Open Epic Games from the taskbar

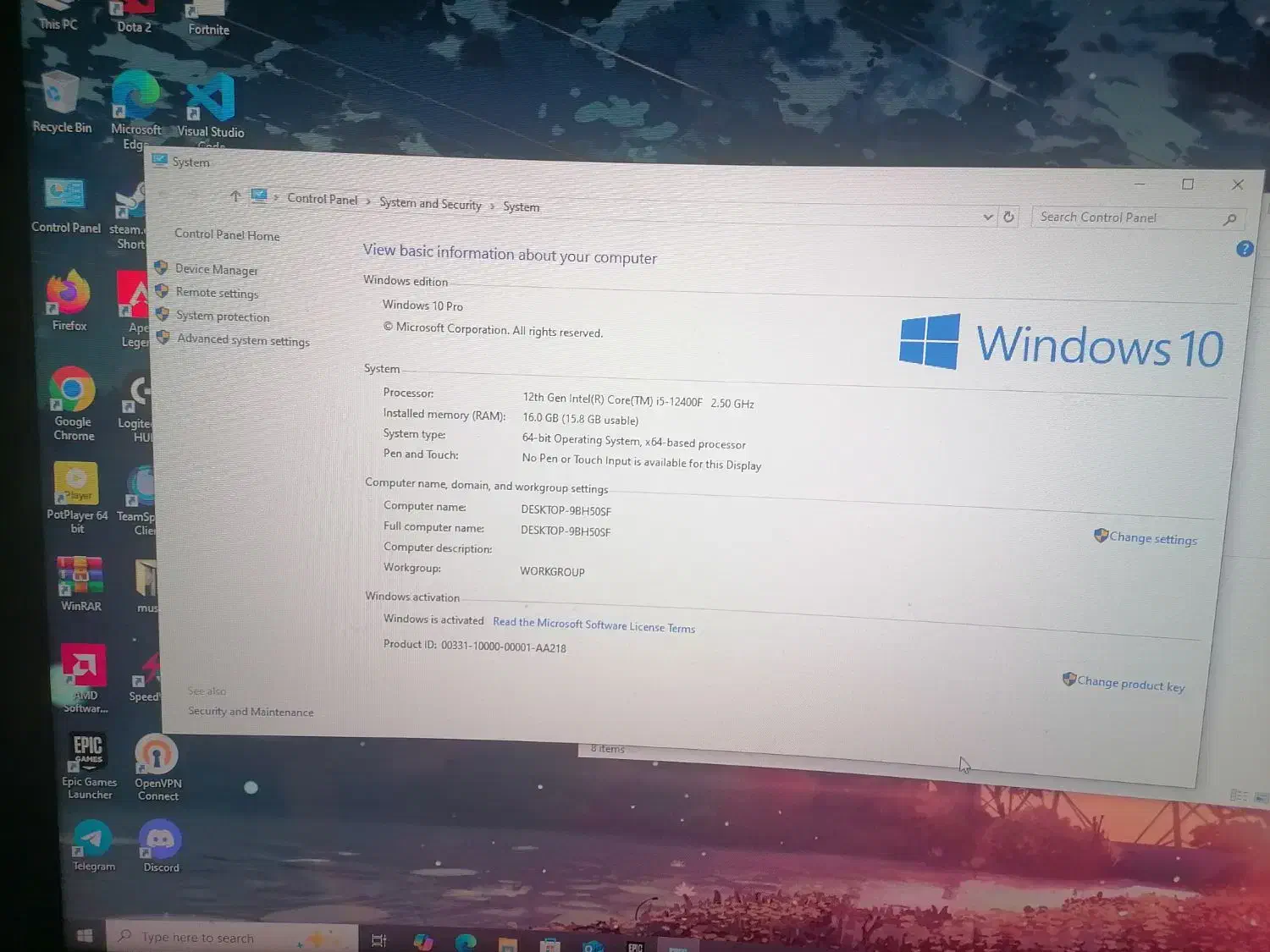point(635,946)
